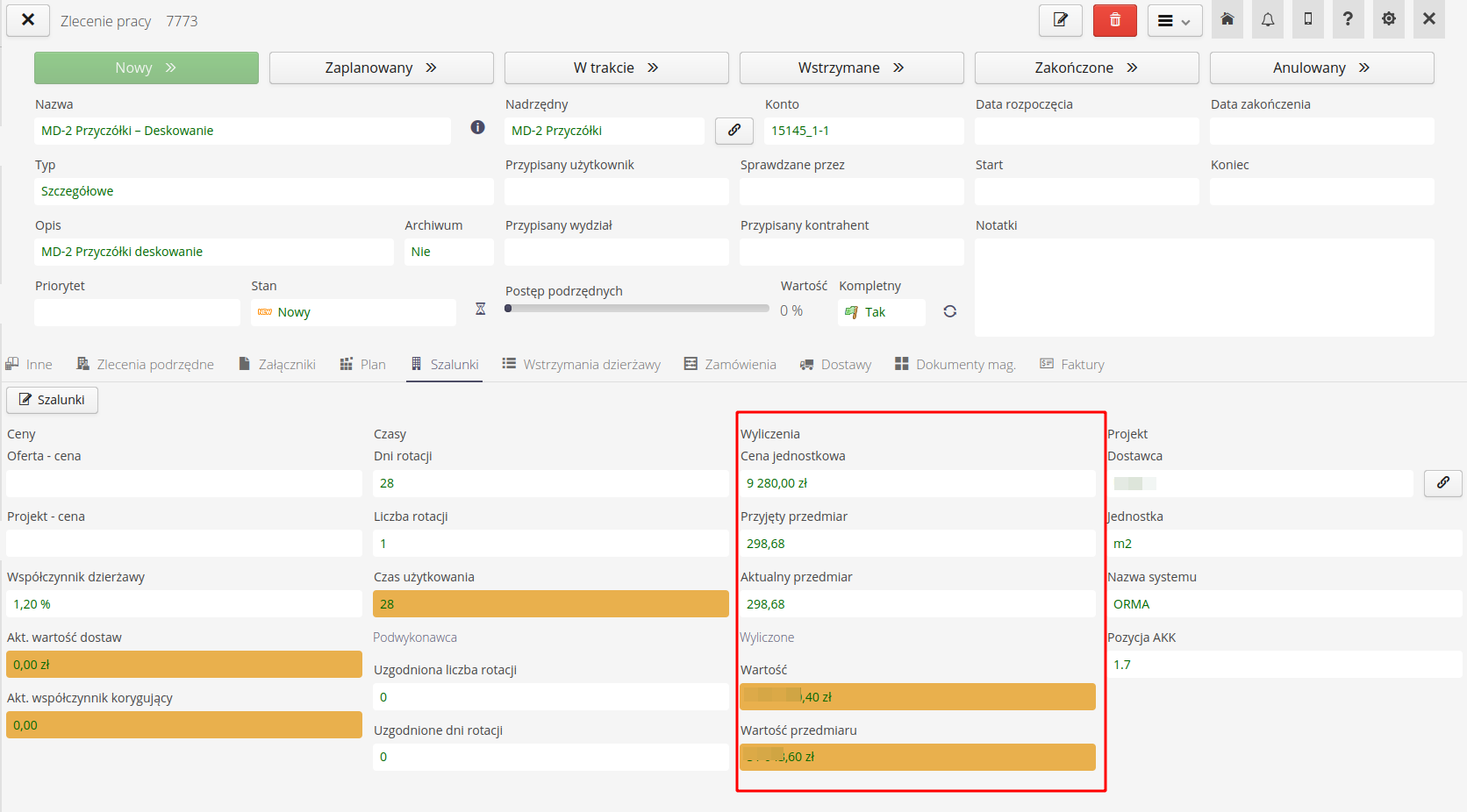
Task: Click the question mark help icon
Action: 1348,19
